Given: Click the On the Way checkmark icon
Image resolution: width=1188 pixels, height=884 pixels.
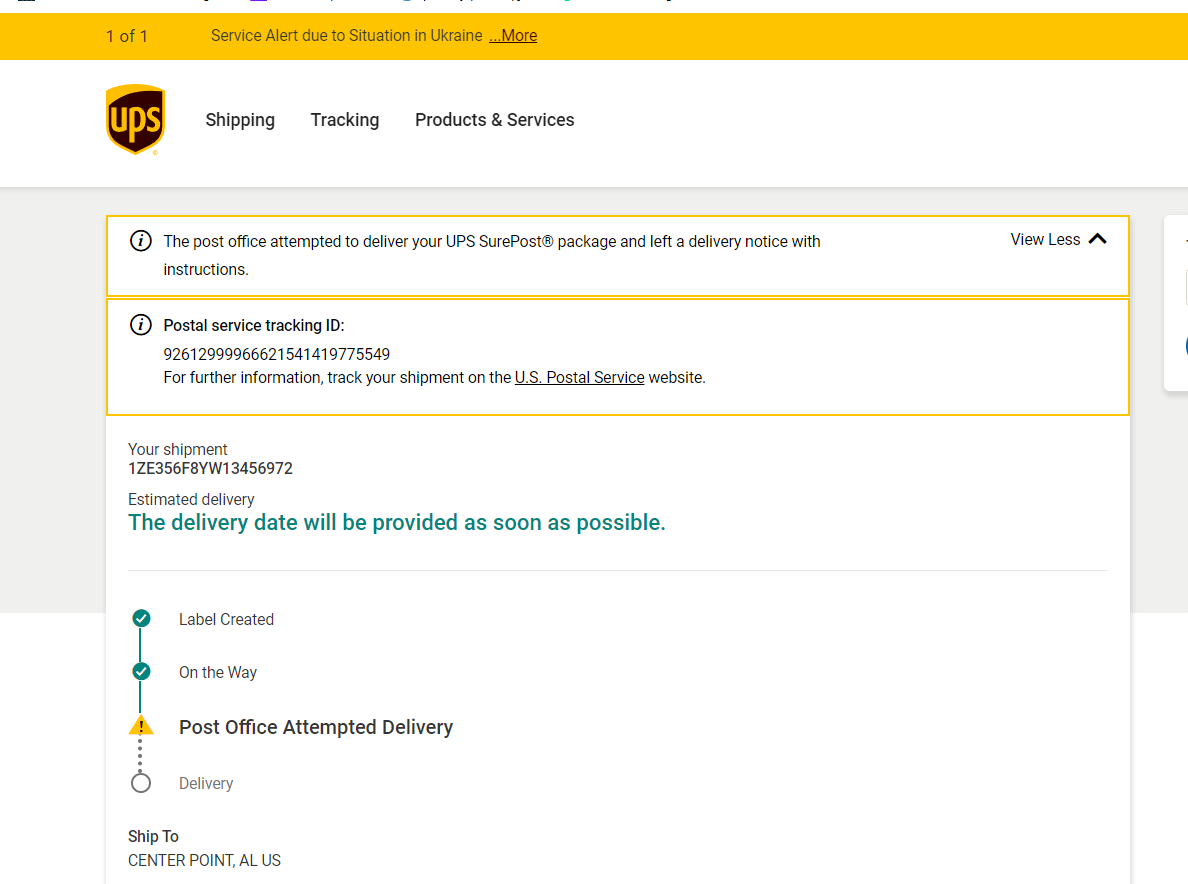Looking at the screenshot, I should tap(141, 671).
